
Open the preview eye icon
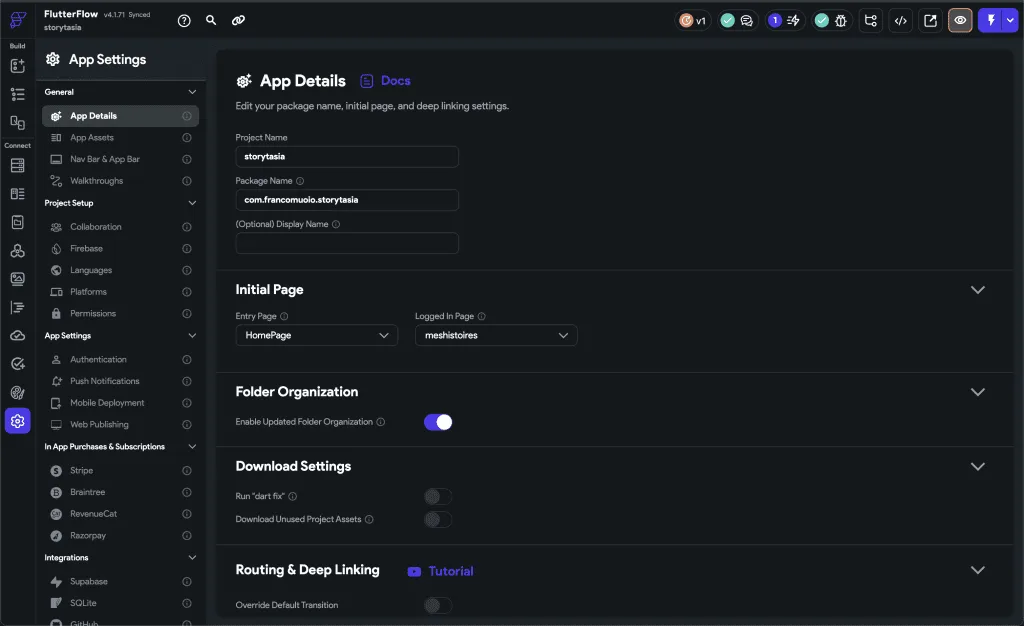[x=960, y=20]
